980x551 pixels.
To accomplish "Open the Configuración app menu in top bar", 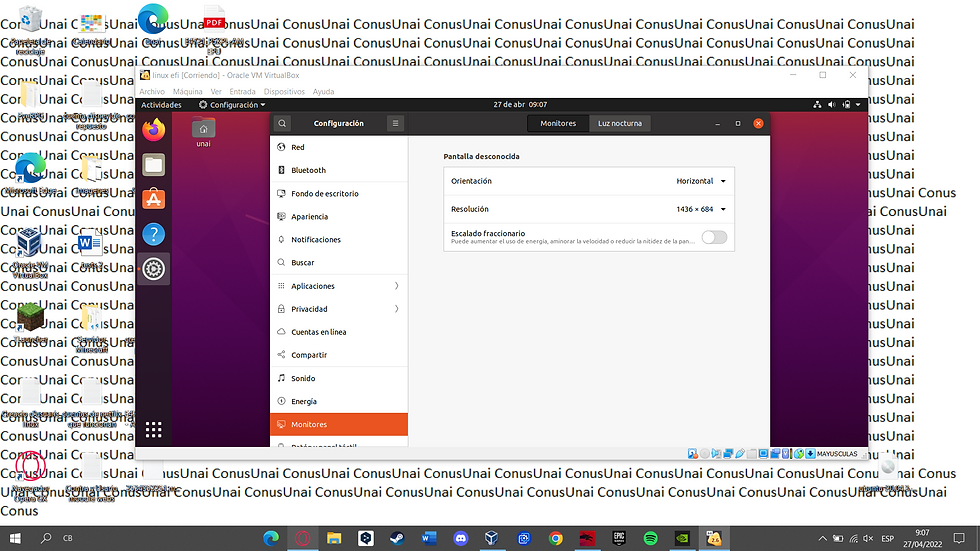I will [232, 105].
